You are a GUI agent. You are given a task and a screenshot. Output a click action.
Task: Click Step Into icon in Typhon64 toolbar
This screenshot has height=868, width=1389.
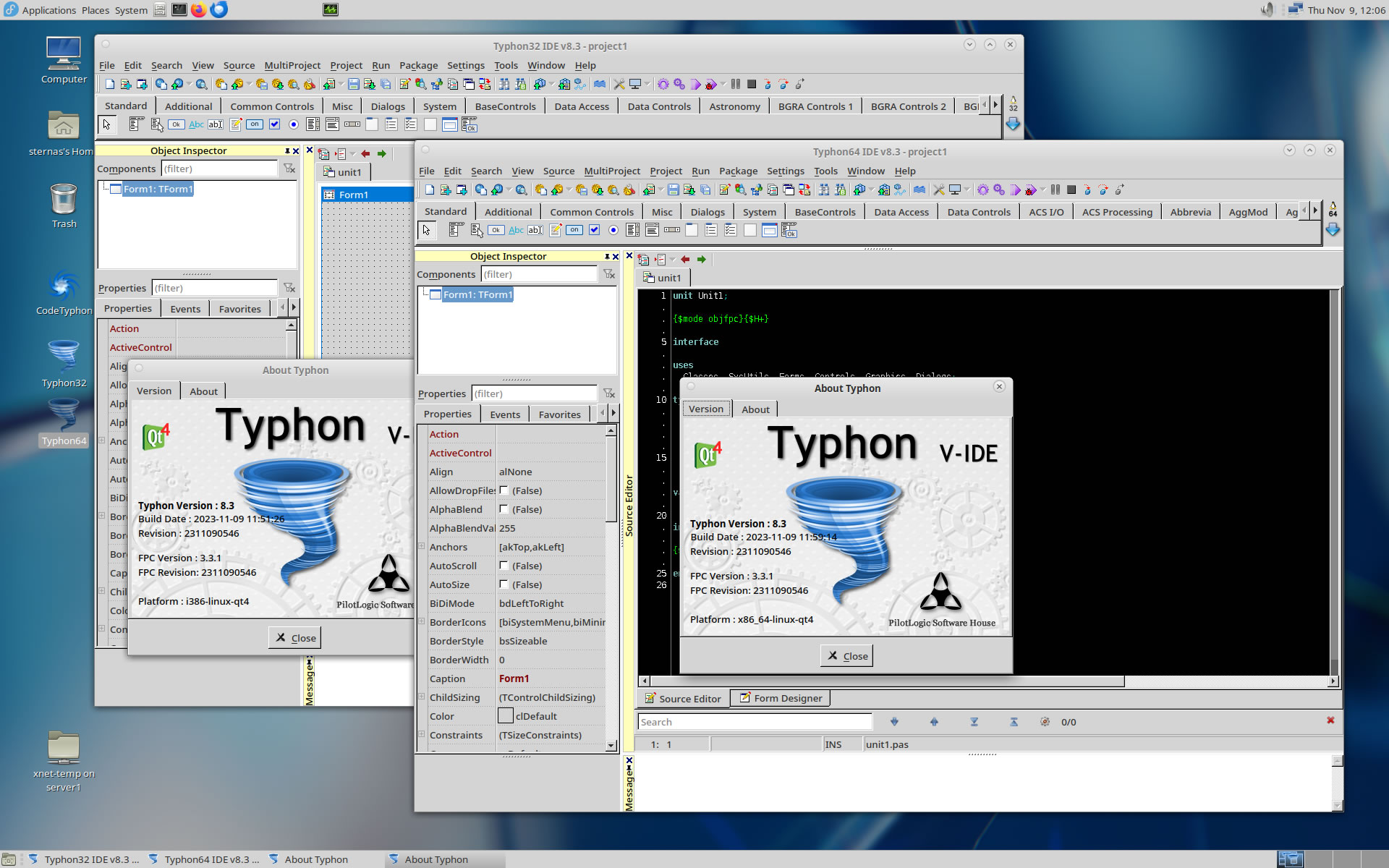pyautogui.click(x=1087, y=190)
